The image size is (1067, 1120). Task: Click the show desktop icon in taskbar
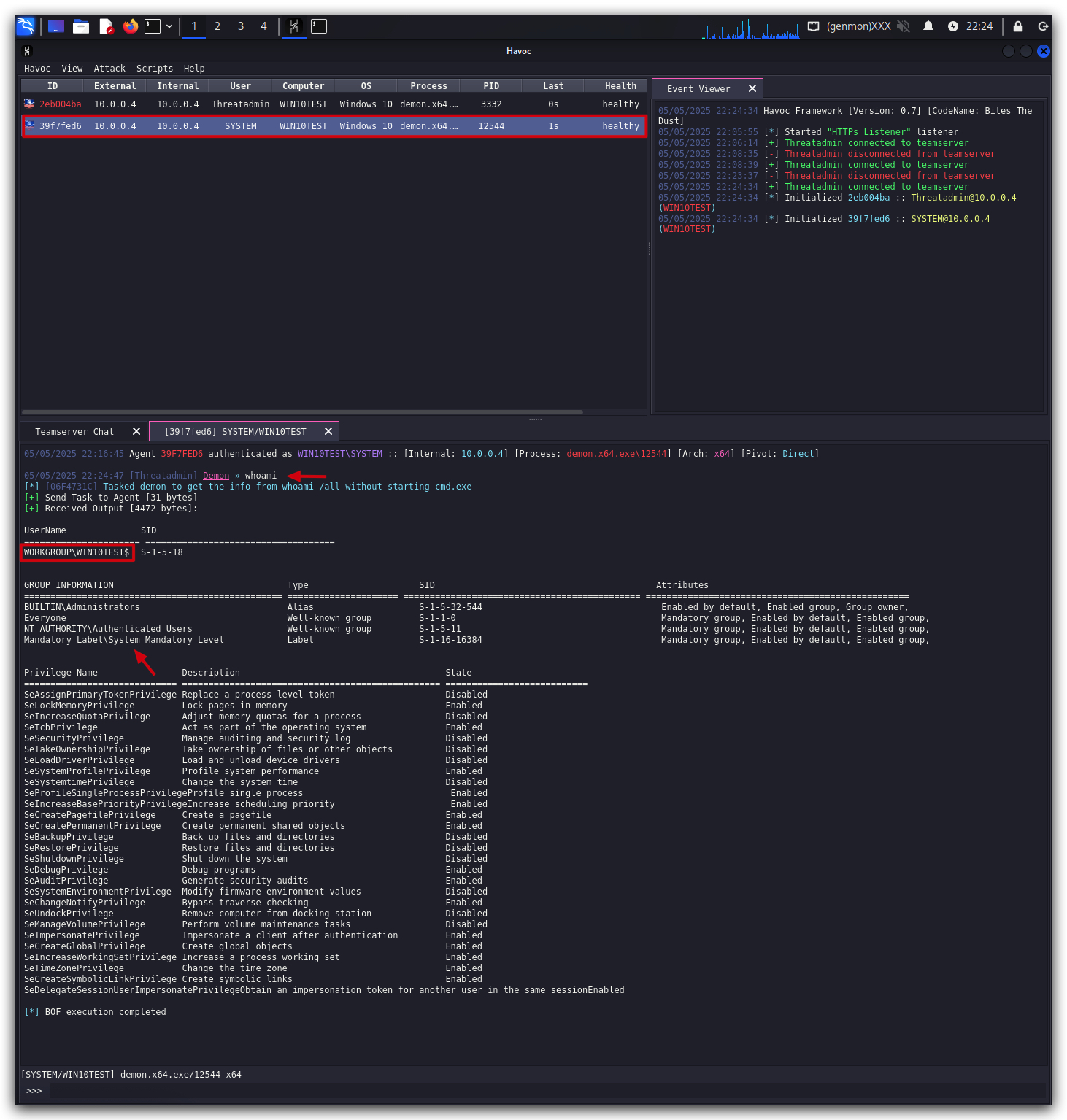click(x=56, y=26)
